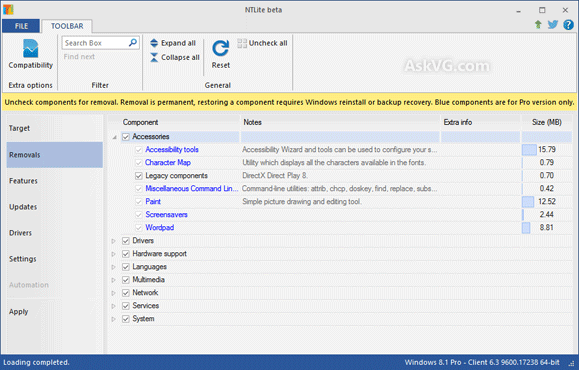Click the Uncheck all icon

tap(242, 44)
